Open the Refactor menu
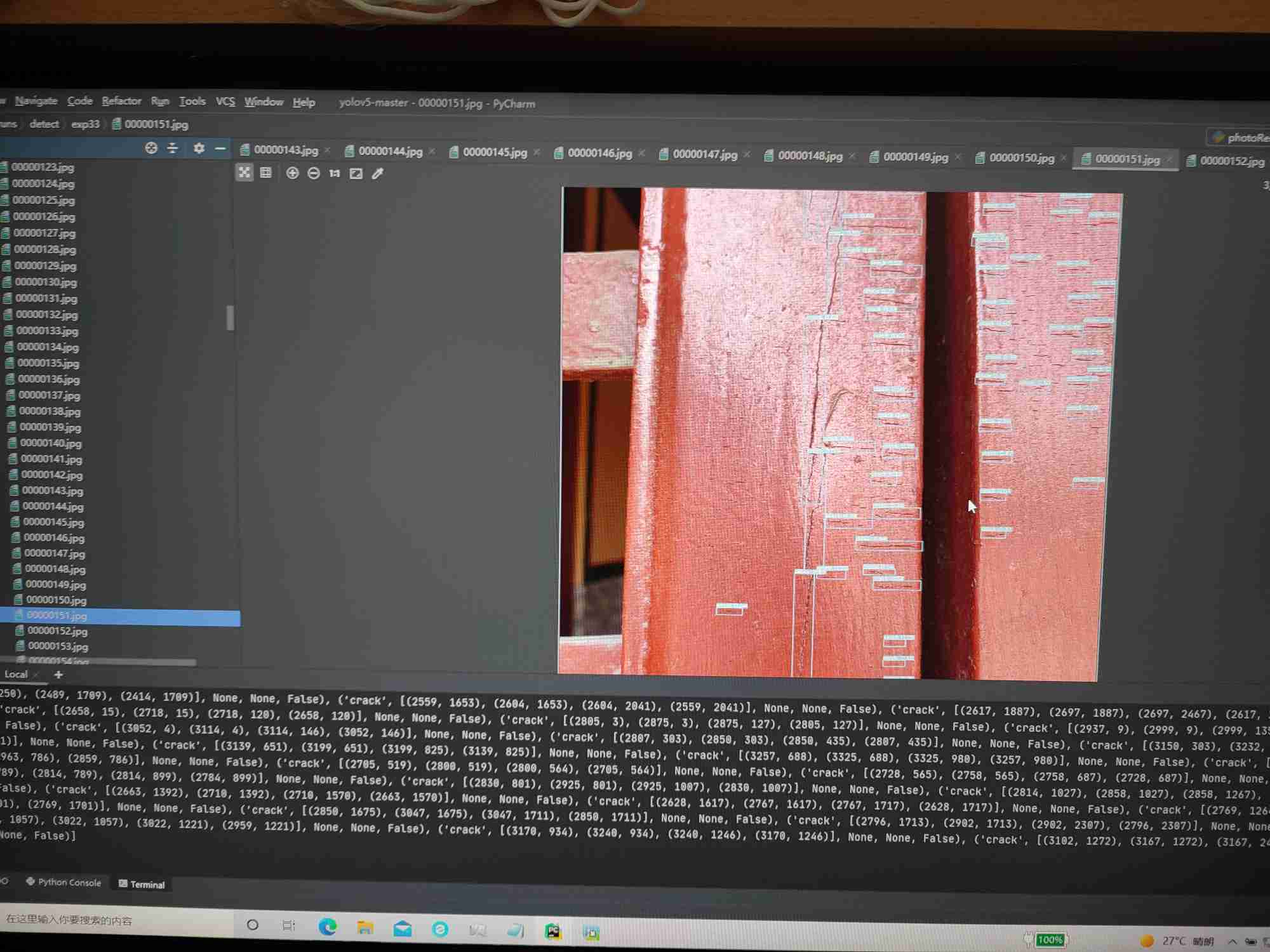This screenshot has height=952, width=1270. 121,101
